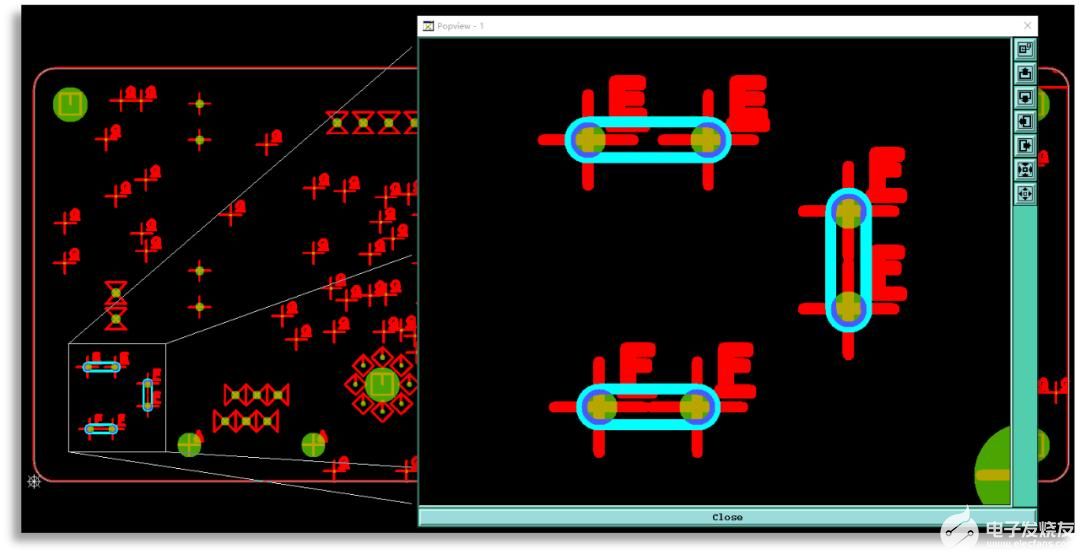Click the Close button below the Popview

pyautogui.click(x=727, y=517)
